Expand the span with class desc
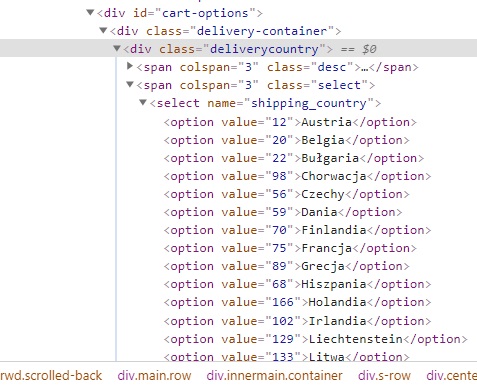 pos(130,66)
